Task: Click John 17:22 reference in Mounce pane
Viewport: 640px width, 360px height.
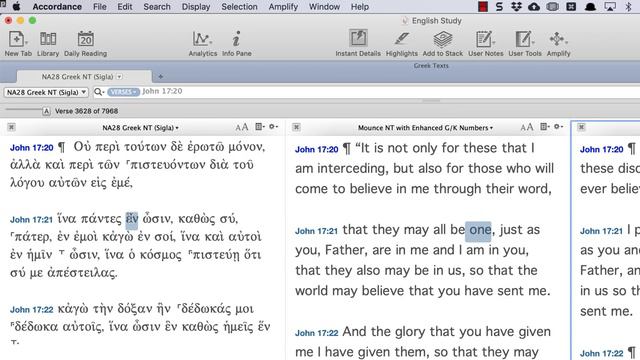Action: pyautogui.click(x=316, y=333)
